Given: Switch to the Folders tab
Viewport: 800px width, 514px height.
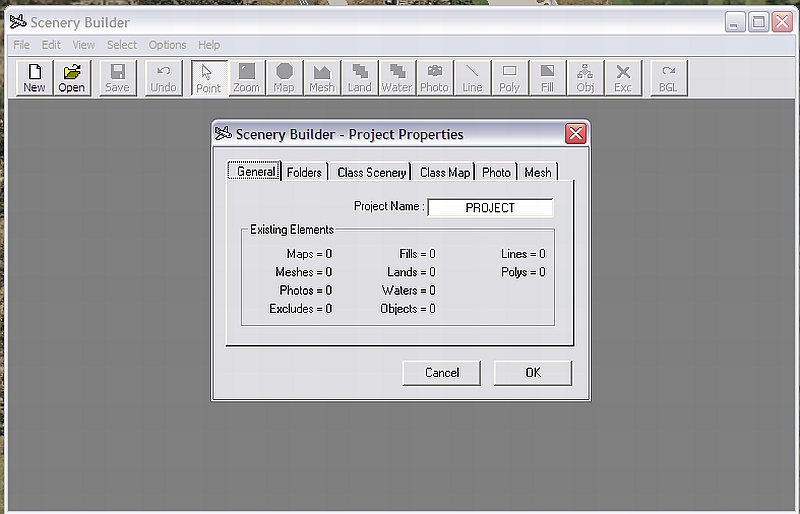Looking at the screenshot, I should 304,172.
